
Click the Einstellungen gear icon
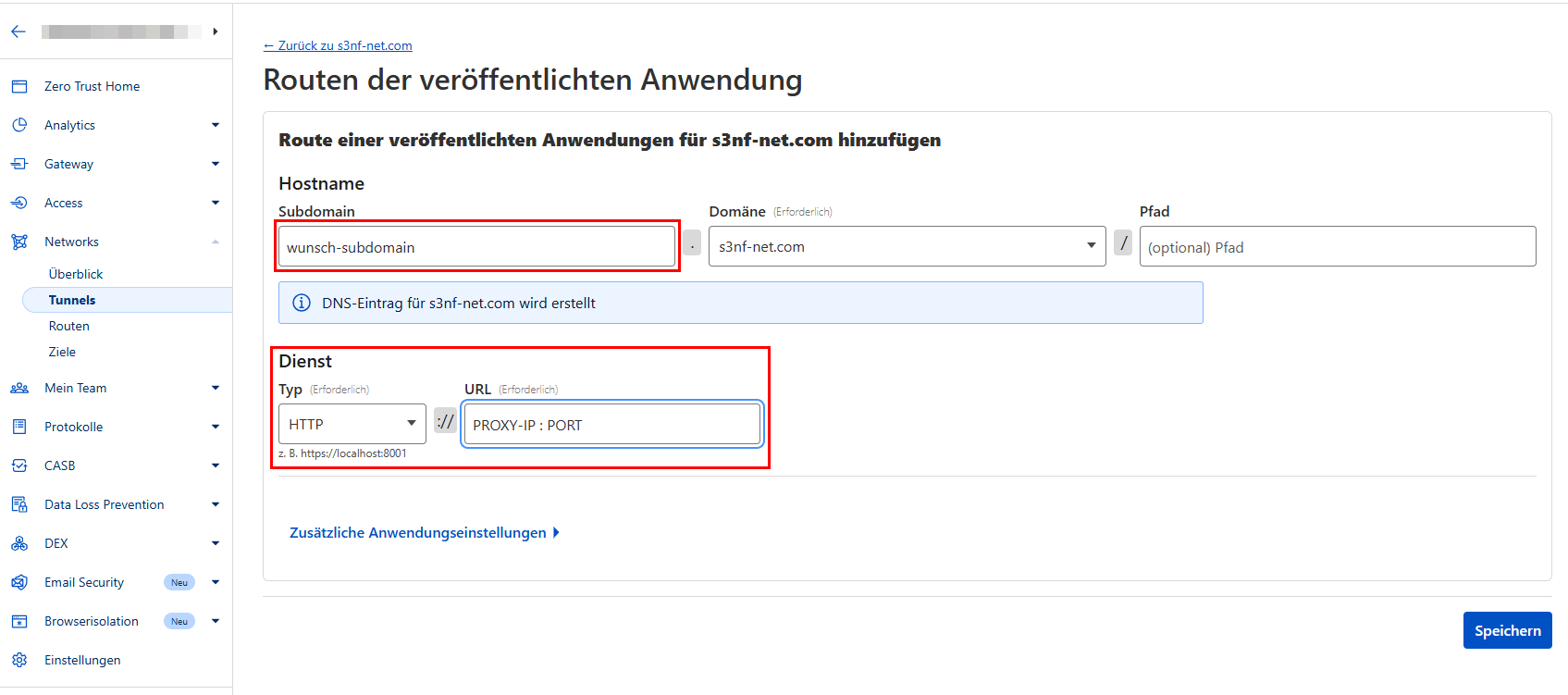coord(19,660)
